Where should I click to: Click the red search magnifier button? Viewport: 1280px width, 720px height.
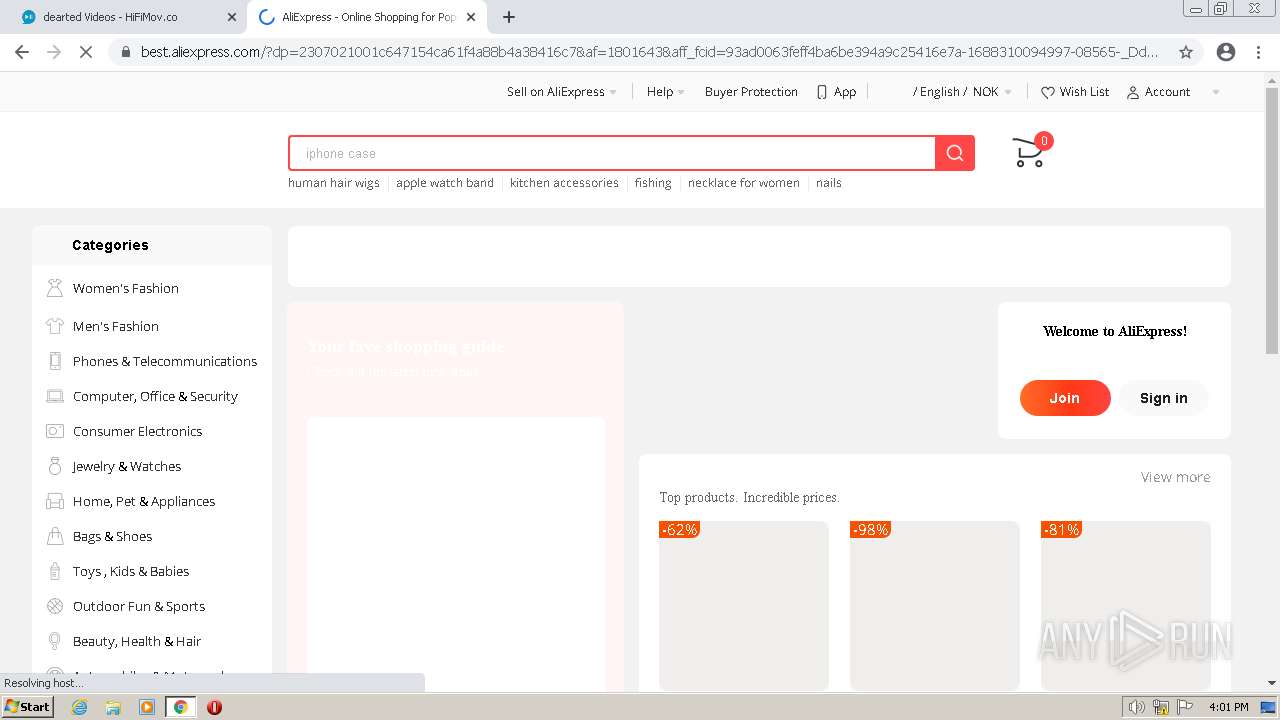coord(955,153)
